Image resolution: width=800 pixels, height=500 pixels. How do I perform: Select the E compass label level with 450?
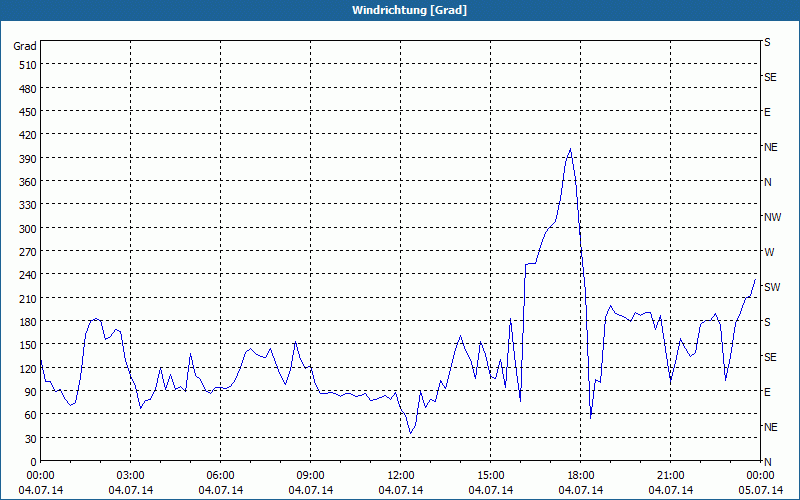click(767, 112)
